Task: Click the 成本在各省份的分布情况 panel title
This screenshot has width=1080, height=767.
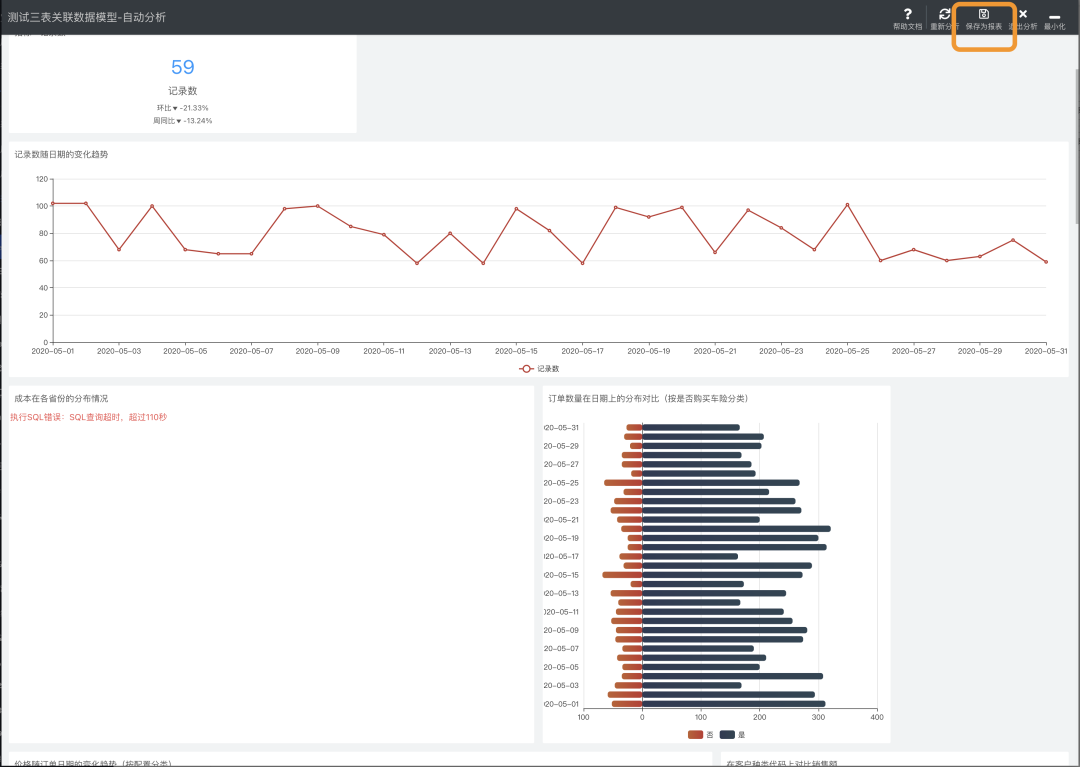Action: point(61,399)
